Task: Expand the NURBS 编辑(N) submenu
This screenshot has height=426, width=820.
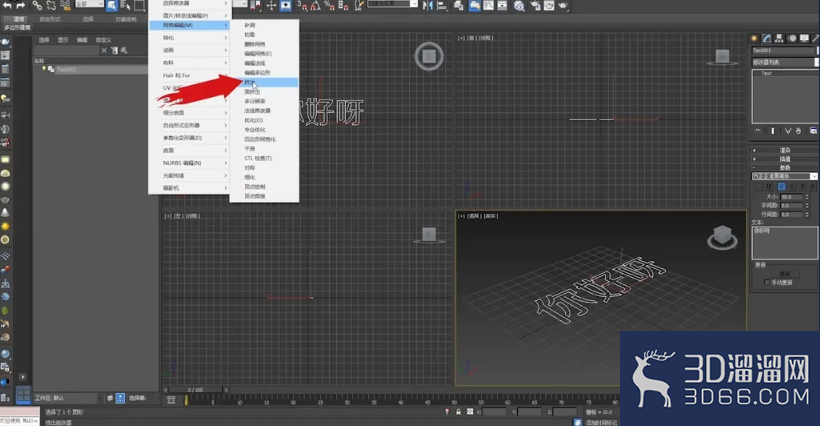Action: [x=189, y=163]
